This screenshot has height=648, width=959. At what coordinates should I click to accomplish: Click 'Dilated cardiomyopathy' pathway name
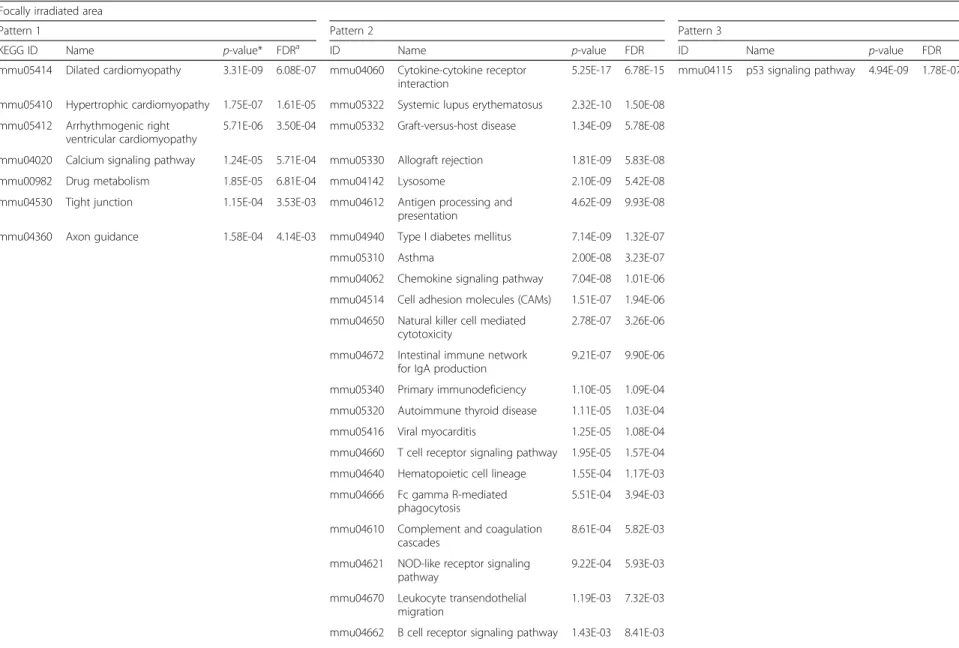coord(124,70)
